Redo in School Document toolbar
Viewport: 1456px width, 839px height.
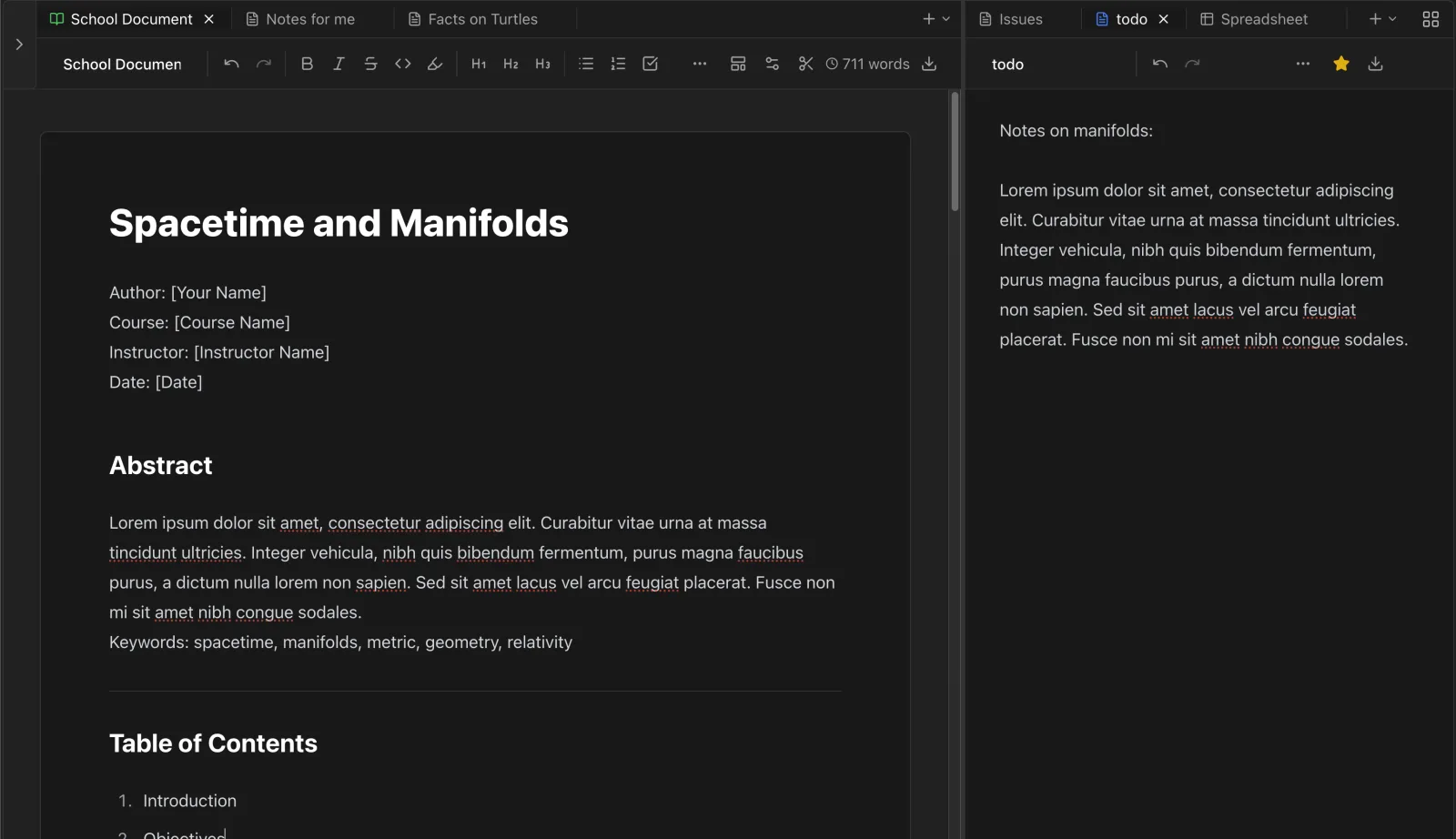(x=264, y=64)
